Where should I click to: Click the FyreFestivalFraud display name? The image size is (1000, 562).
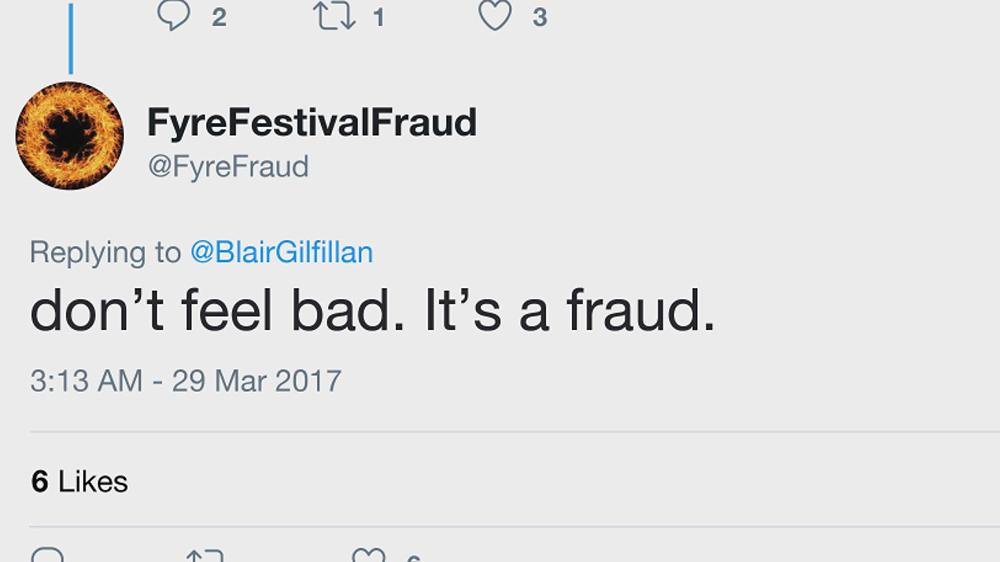coord(311,123)
